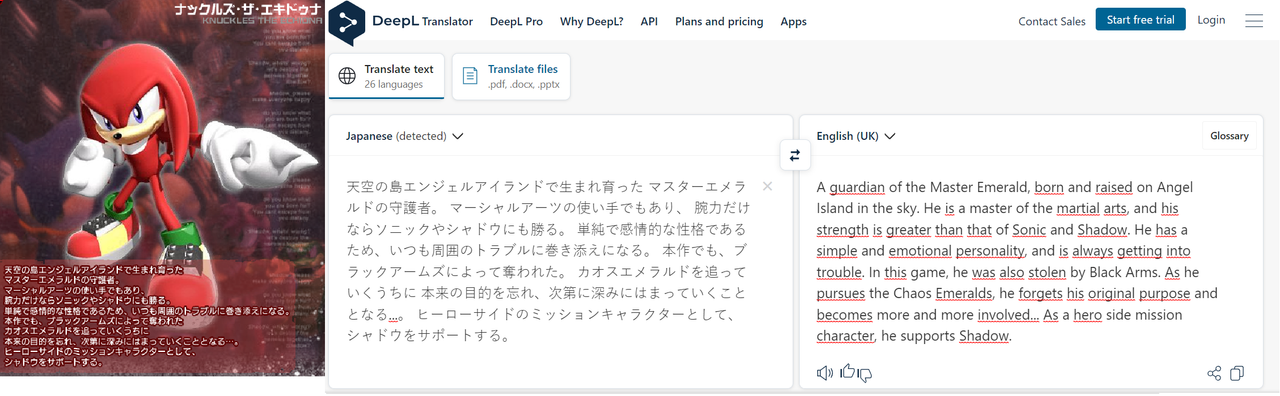
Task: Click the Contact Sales link
Action: (x=1052, y=21)
